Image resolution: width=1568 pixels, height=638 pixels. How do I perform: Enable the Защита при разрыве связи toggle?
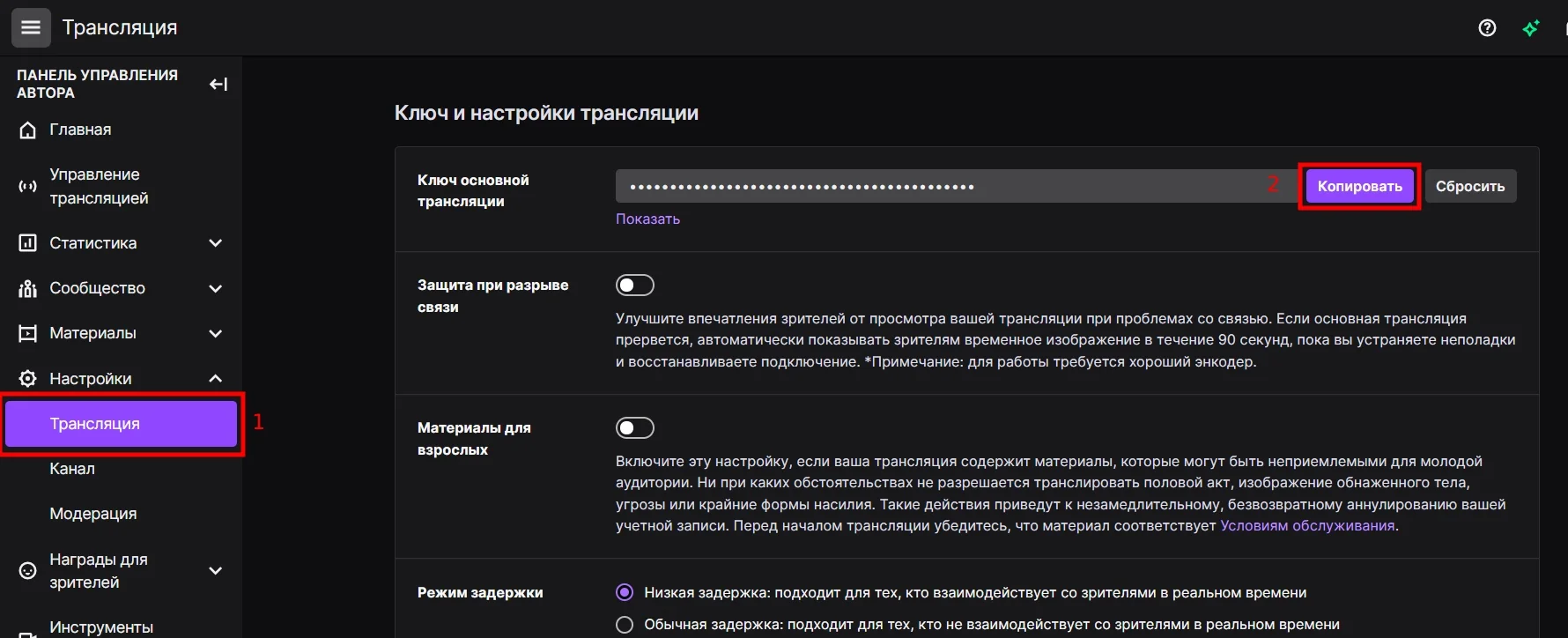point(634,286)
